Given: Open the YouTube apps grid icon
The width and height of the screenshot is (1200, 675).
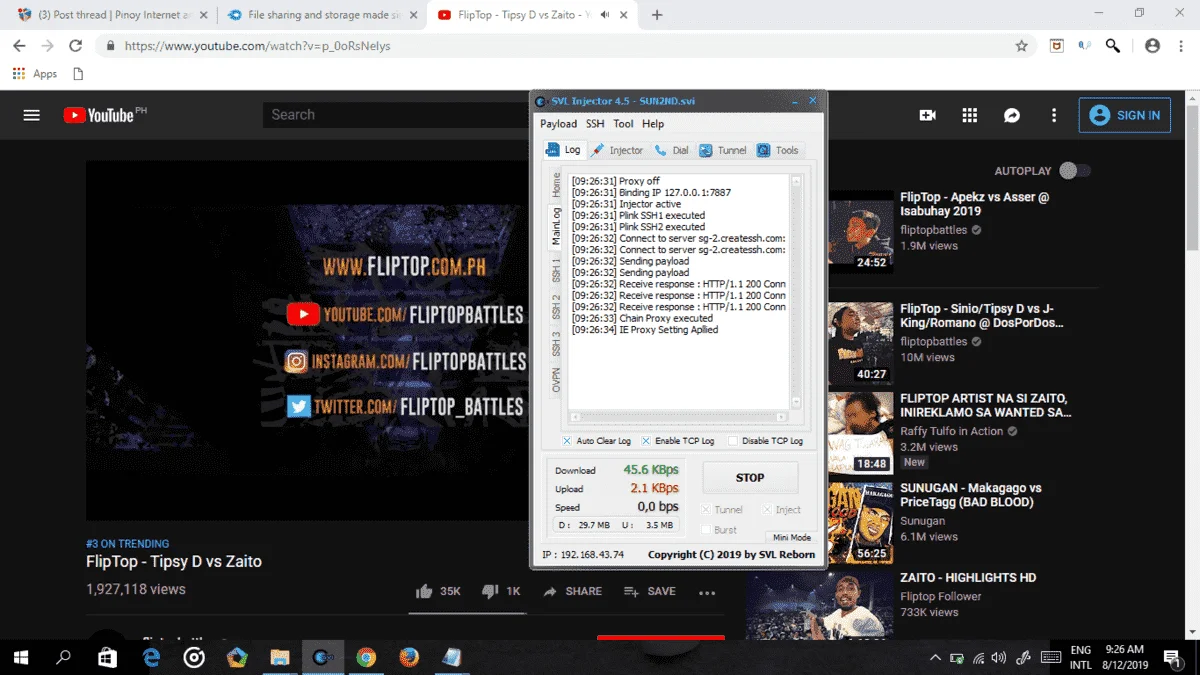Looking at the screenshot, I should [969, 115].
